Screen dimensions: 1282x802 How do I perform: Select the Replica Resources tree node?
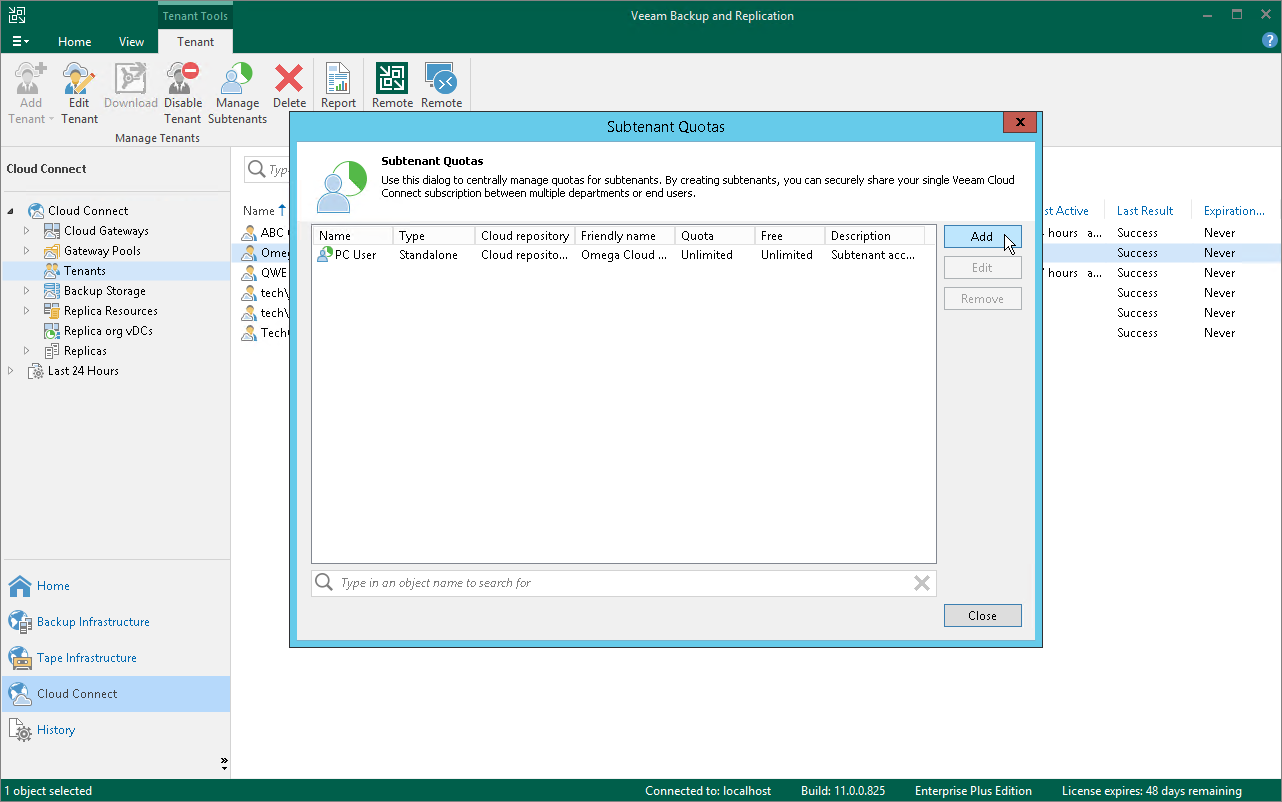pyautogui.click(x=111, y=311)
